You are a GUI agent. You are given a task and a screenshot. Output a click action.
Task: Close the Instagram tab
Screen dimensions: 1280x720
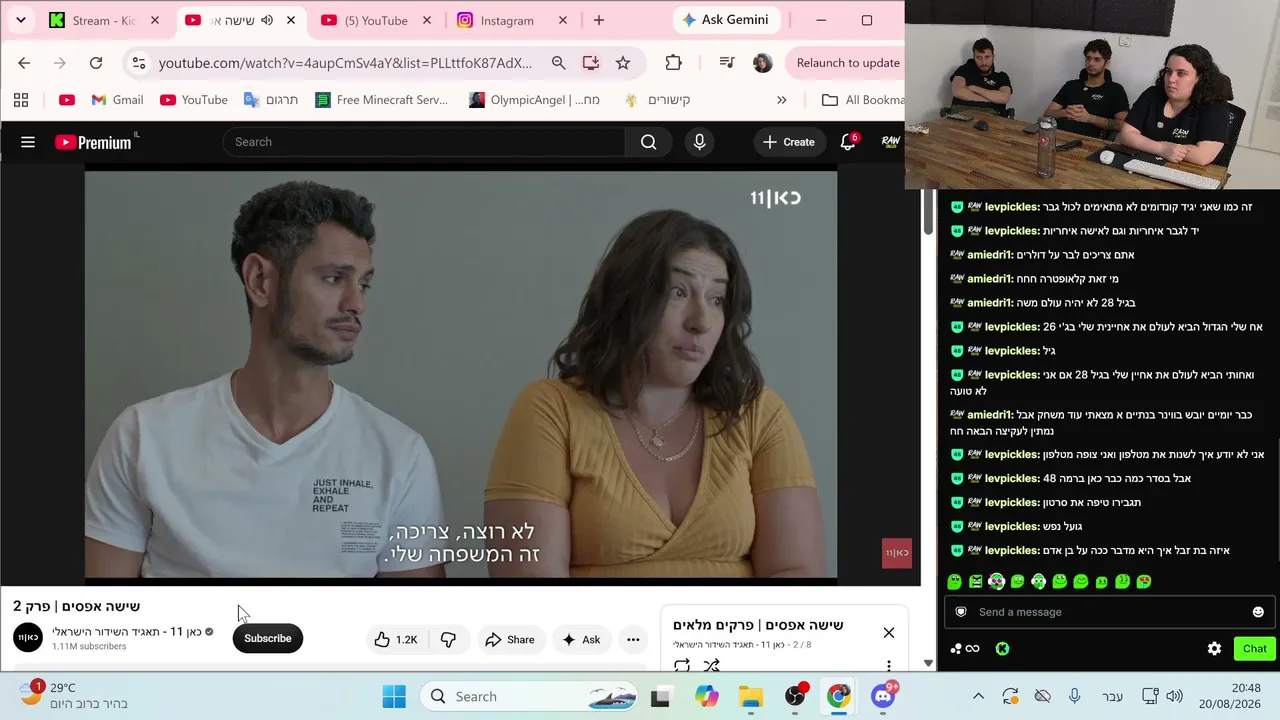click(x=562, y=20)
